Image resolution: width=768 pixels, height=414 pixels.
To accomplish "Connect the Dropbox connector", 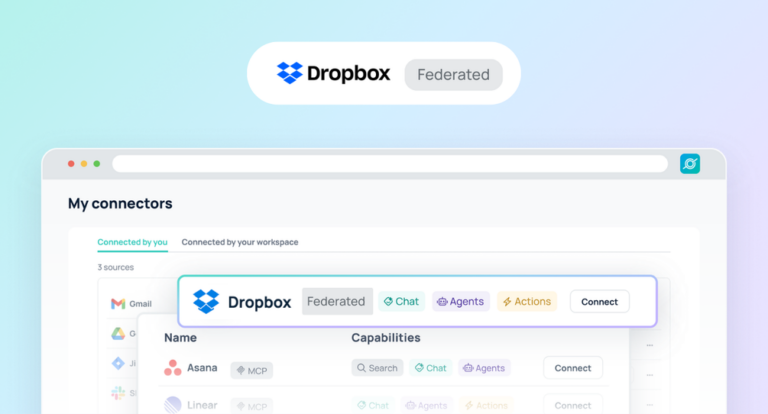I will tap(600, 302).
